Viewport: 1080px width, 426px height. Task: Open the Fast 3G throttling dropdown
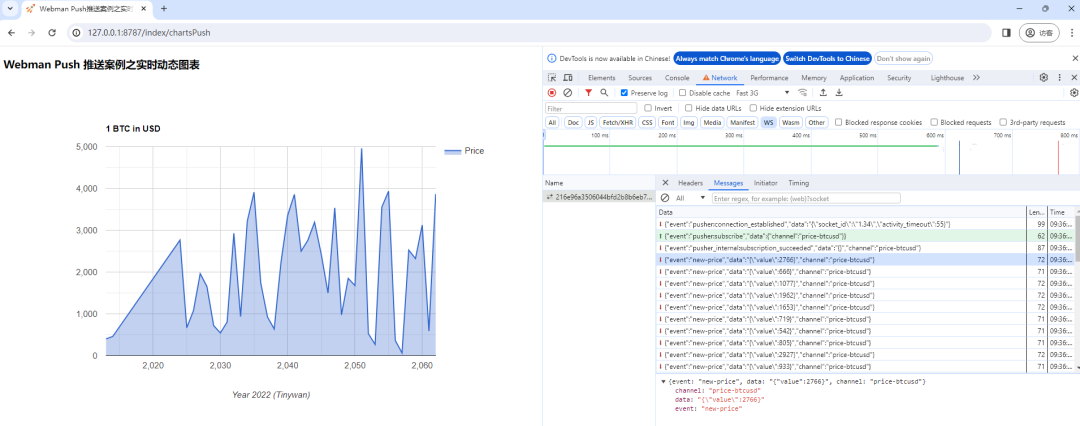click(763, 93)
